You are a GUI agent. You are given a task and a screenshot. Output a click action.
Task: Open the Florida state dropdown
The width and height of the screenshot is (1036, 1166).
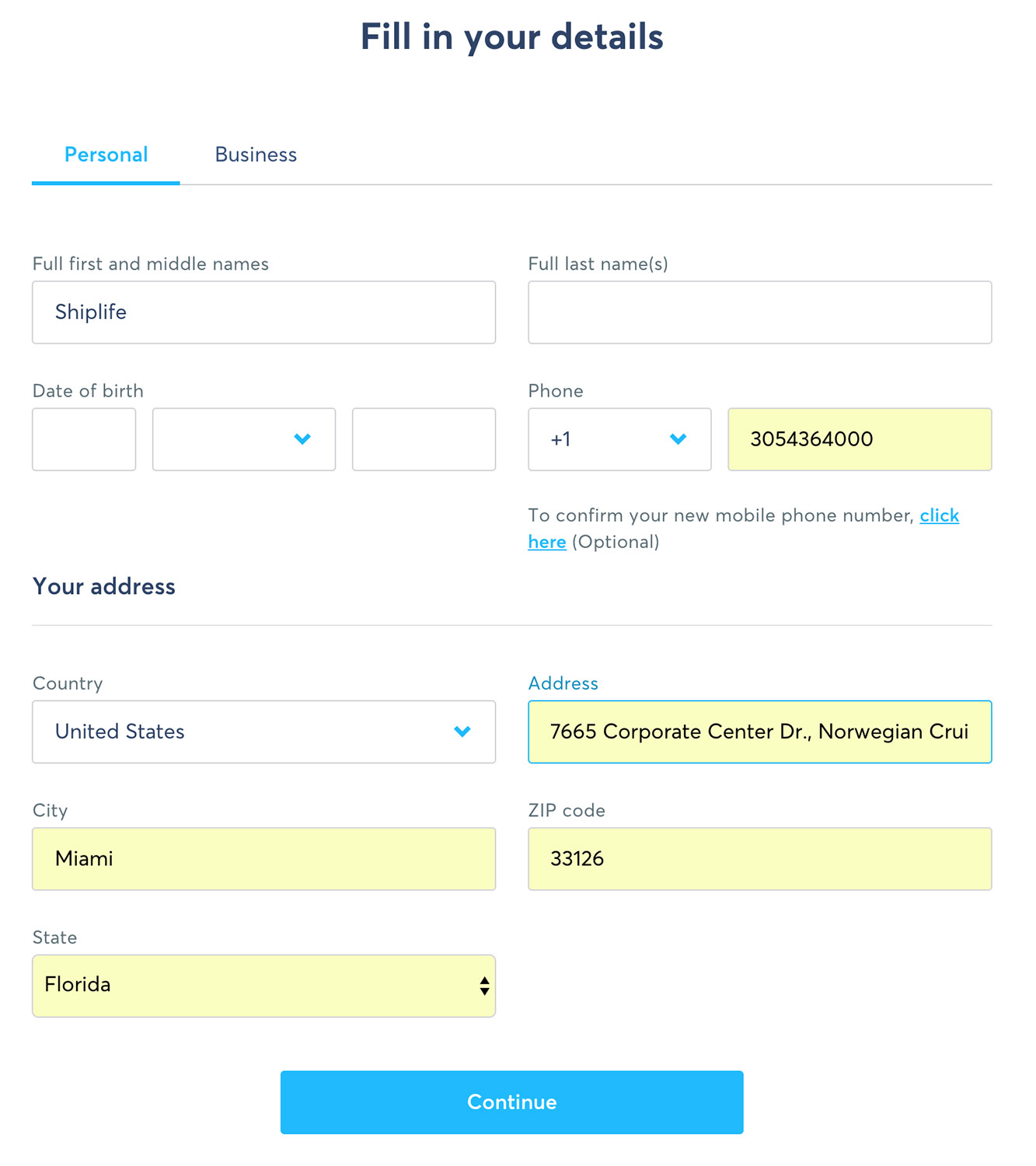tap(263, 986)
